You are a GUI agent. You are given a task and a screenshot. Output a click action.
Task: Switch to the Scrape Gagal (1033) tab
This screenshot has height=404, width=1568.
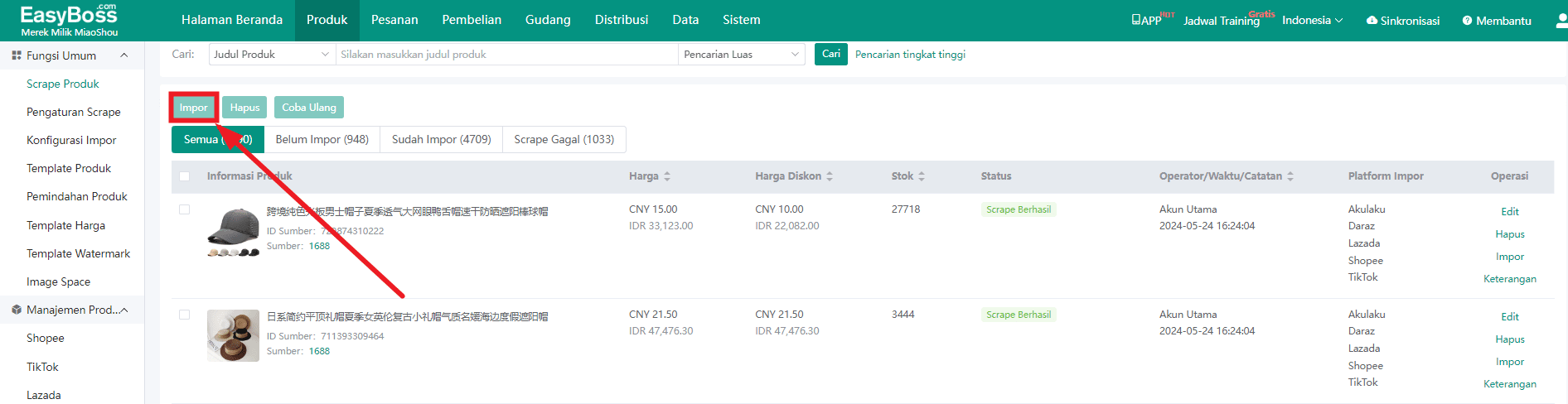[564, 139]
